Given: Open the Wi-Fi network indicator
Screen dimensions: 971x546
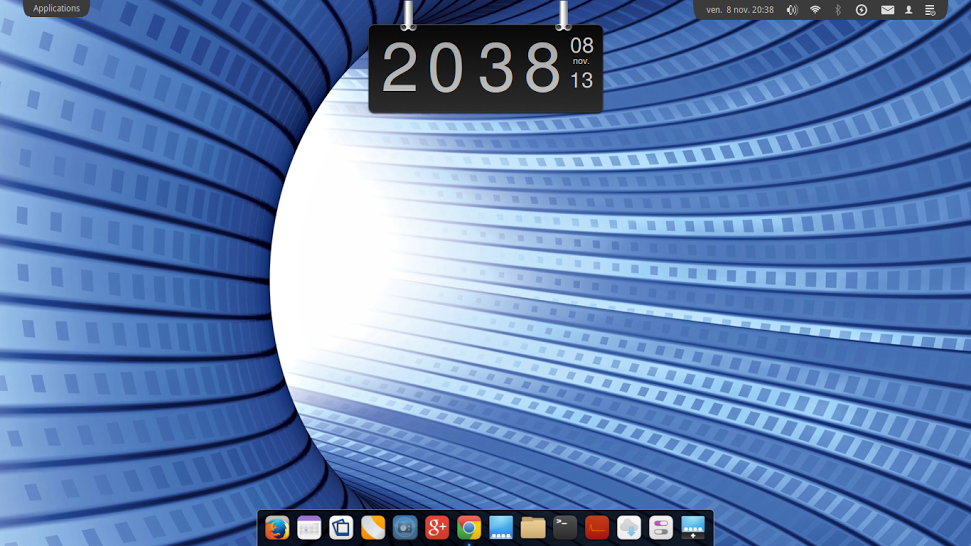Looking at the screenshot, I should (x=815, y=10).
